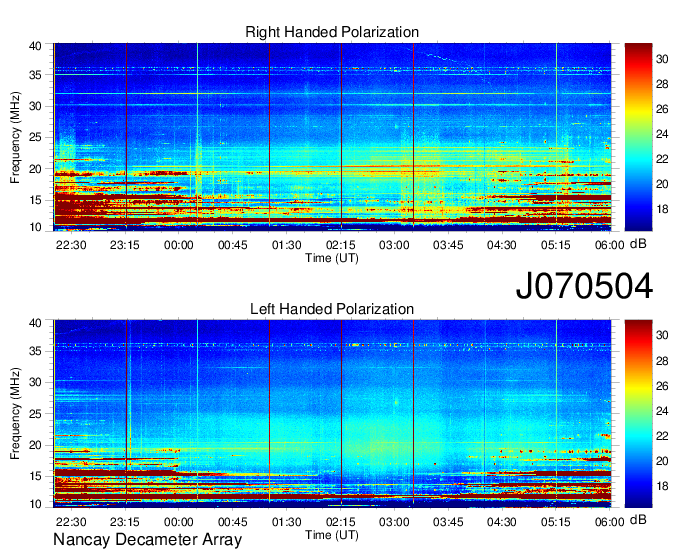Click the "22" value on Right Handed color bar
The height and width of the screenshot is (552, 680).
tap(662, 159)
